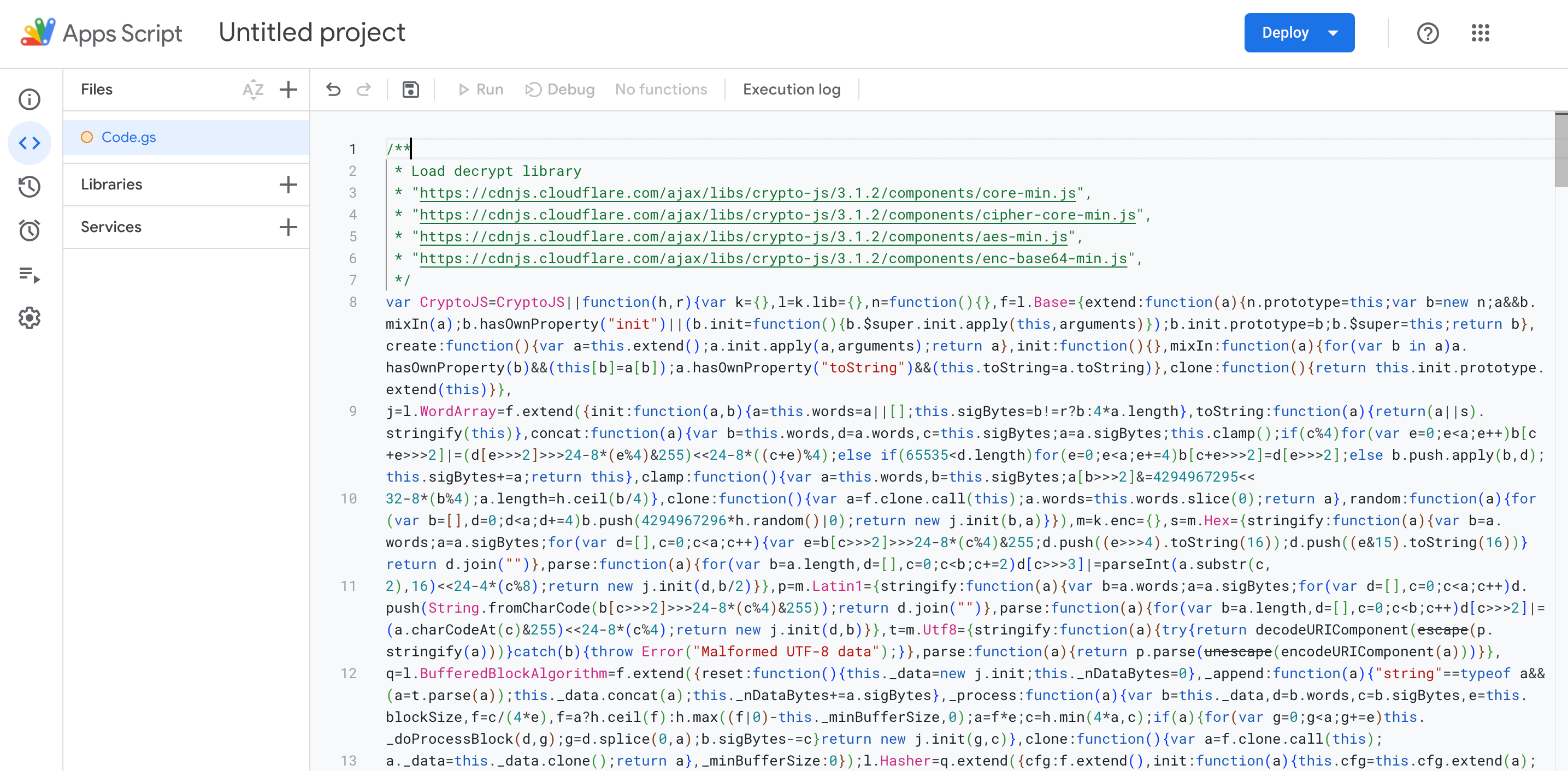
Task: Click the BufferedBlockAlgorithm identifier in code
Action: [513, 674]
